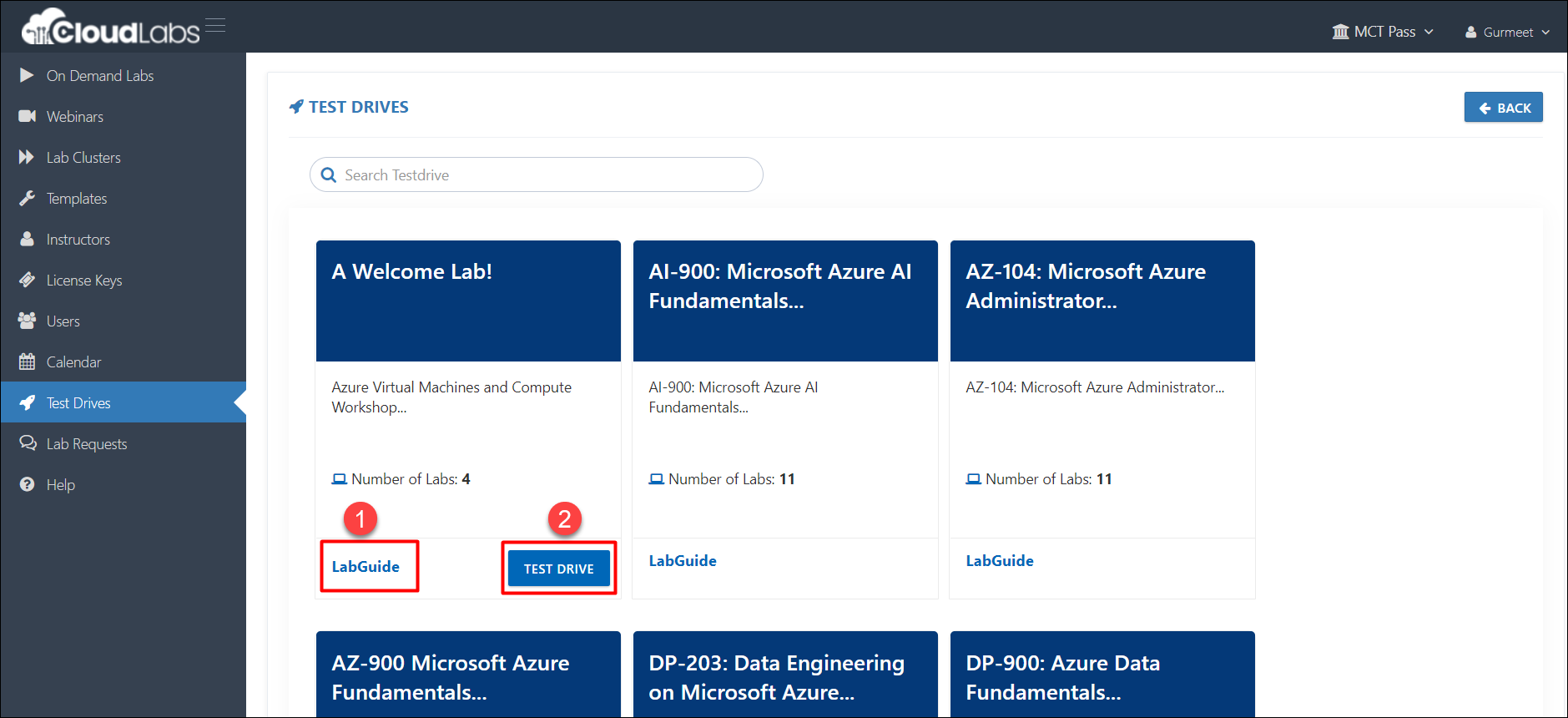Open LabGuide link for AI-900 card

tap(683, 561)
